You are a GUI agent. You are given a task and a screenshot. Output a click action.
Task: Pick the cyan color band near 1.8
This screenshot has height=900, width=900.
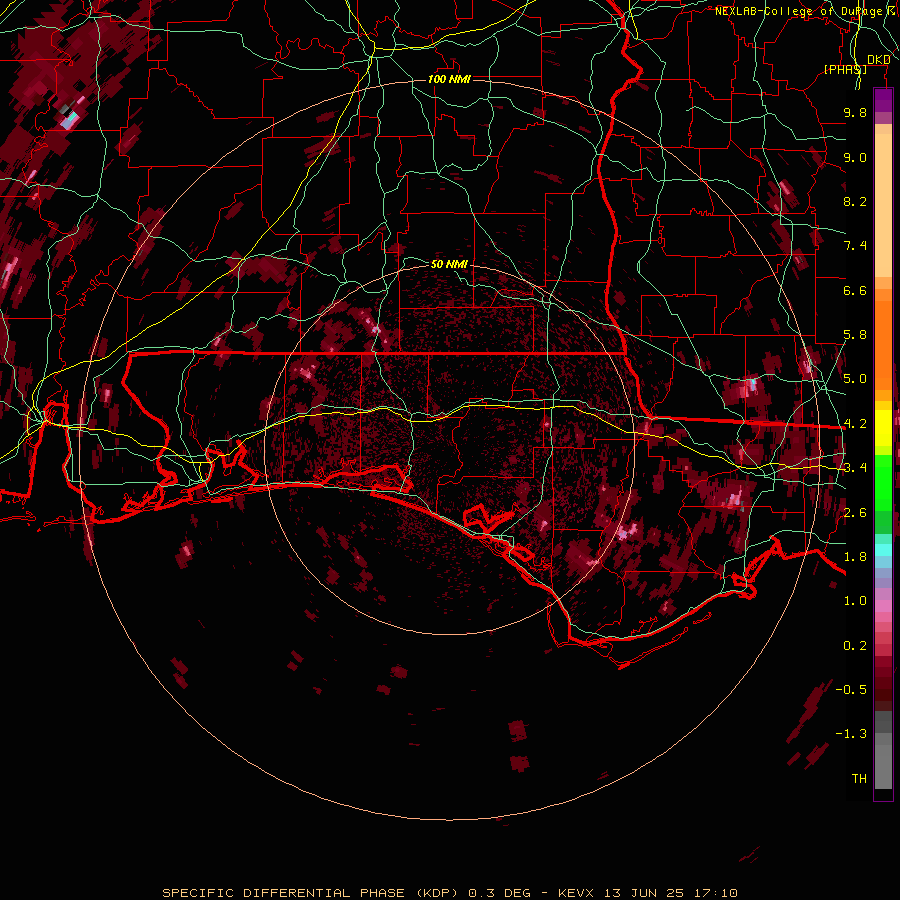(x=883, y=550)
